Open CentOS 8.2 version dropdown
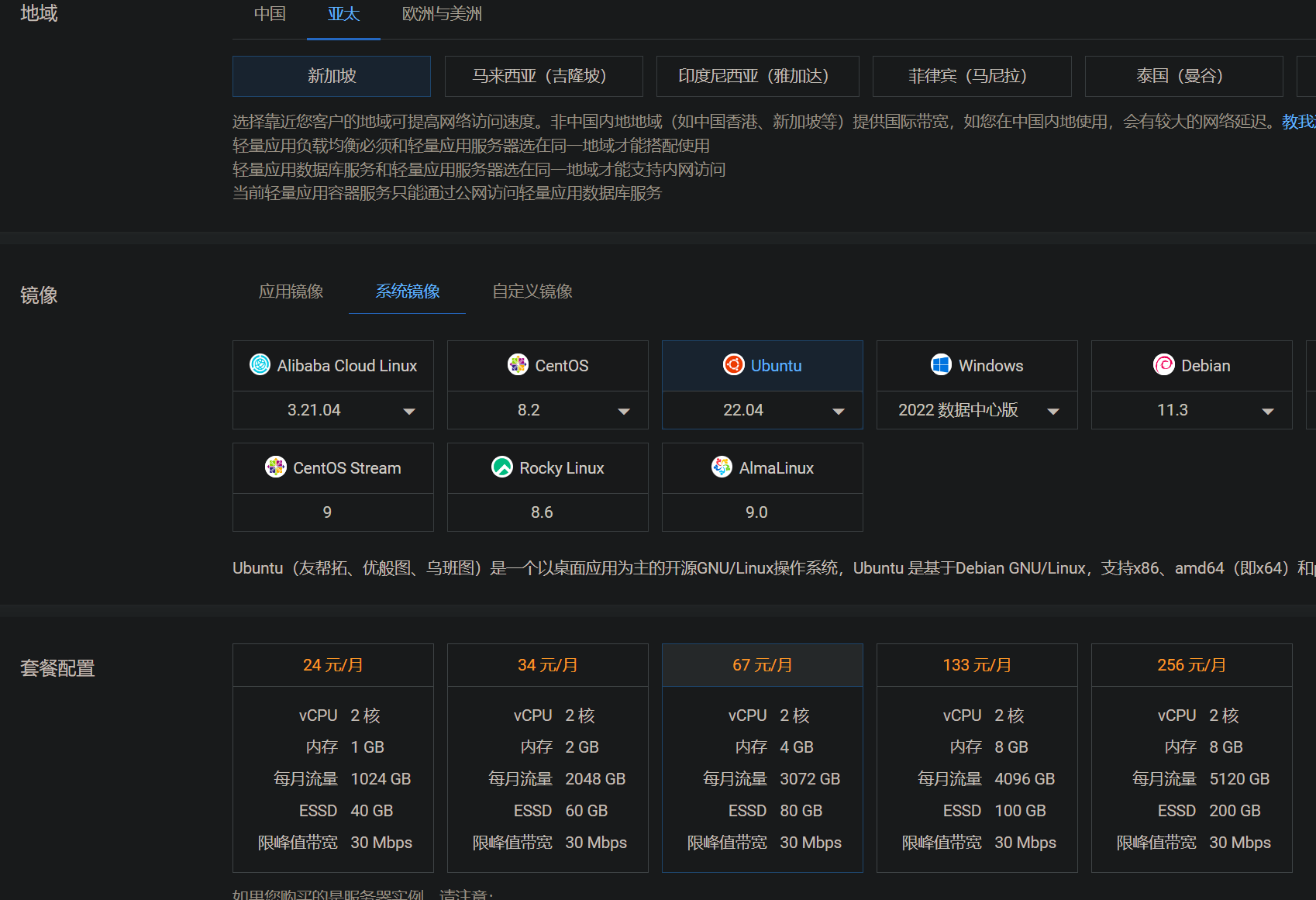Viewport: 1316px width, 900px height. point(548,410)
